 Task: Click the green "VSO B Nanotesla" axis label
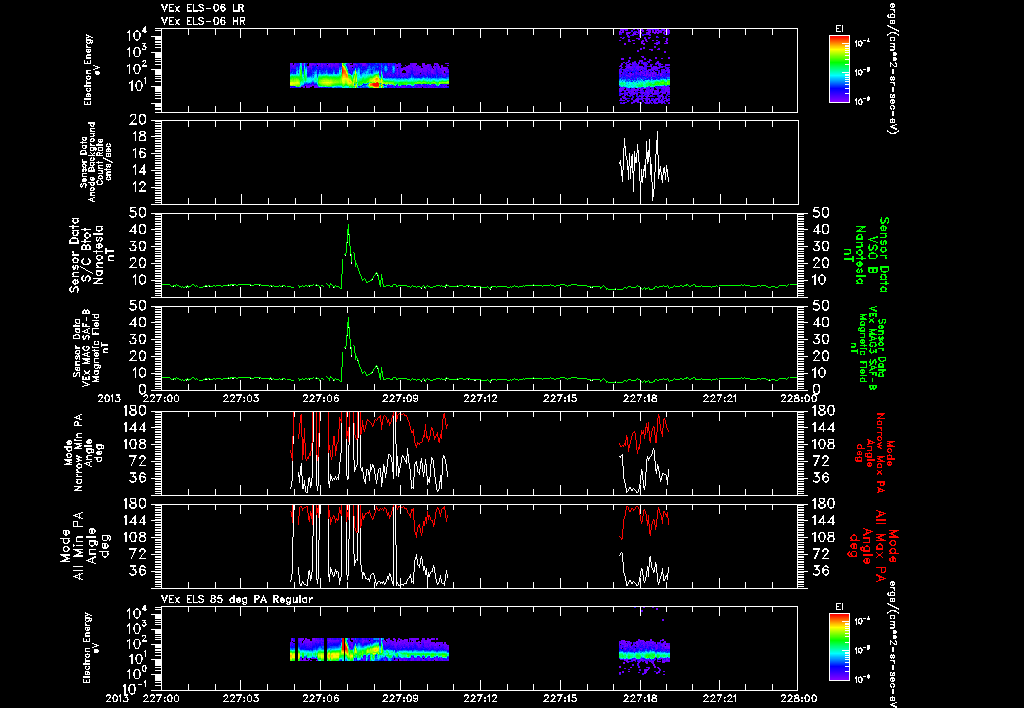(866, 255)
